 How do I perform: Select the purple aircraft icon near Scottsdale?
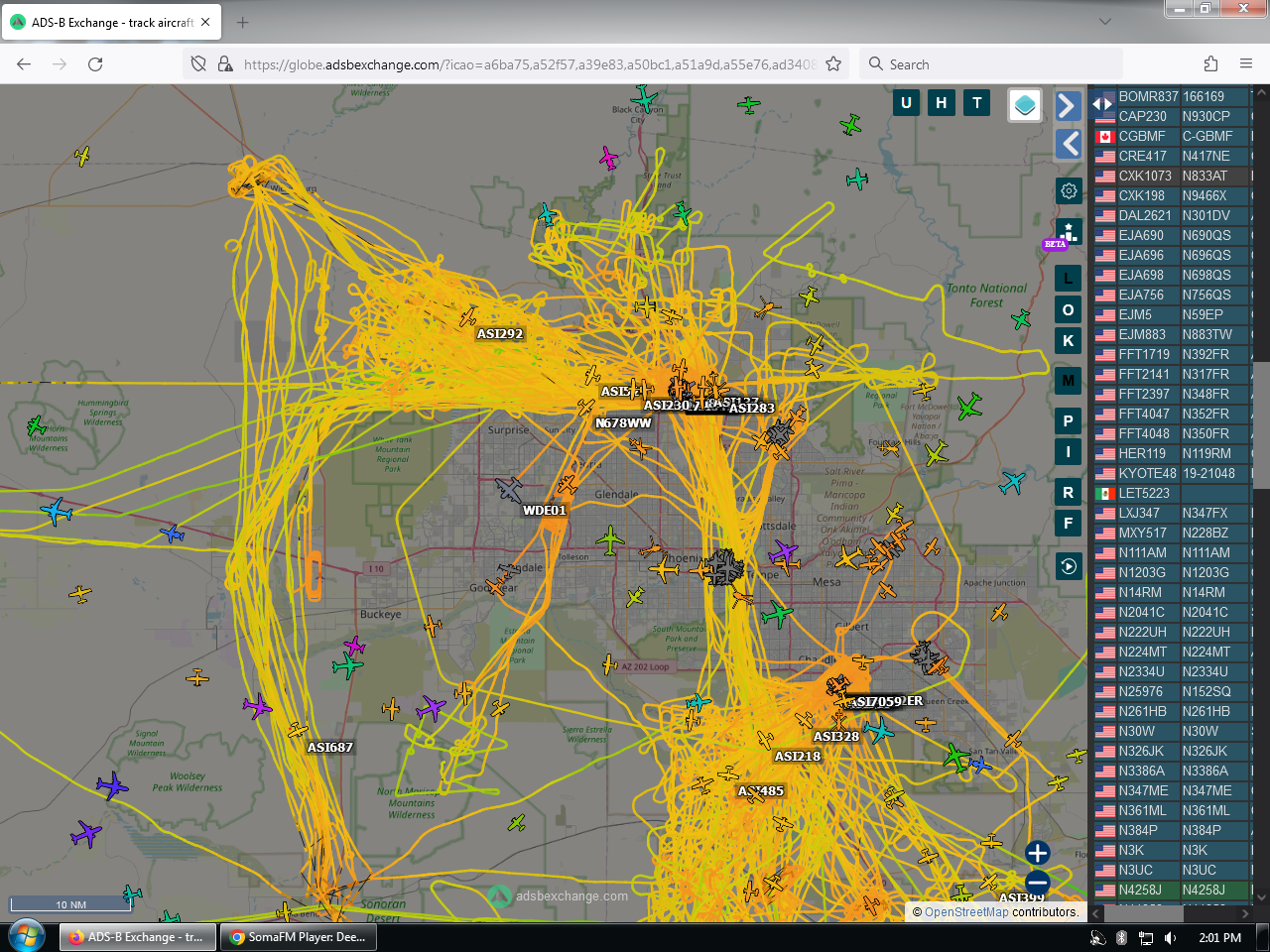[x=784, y=550]
